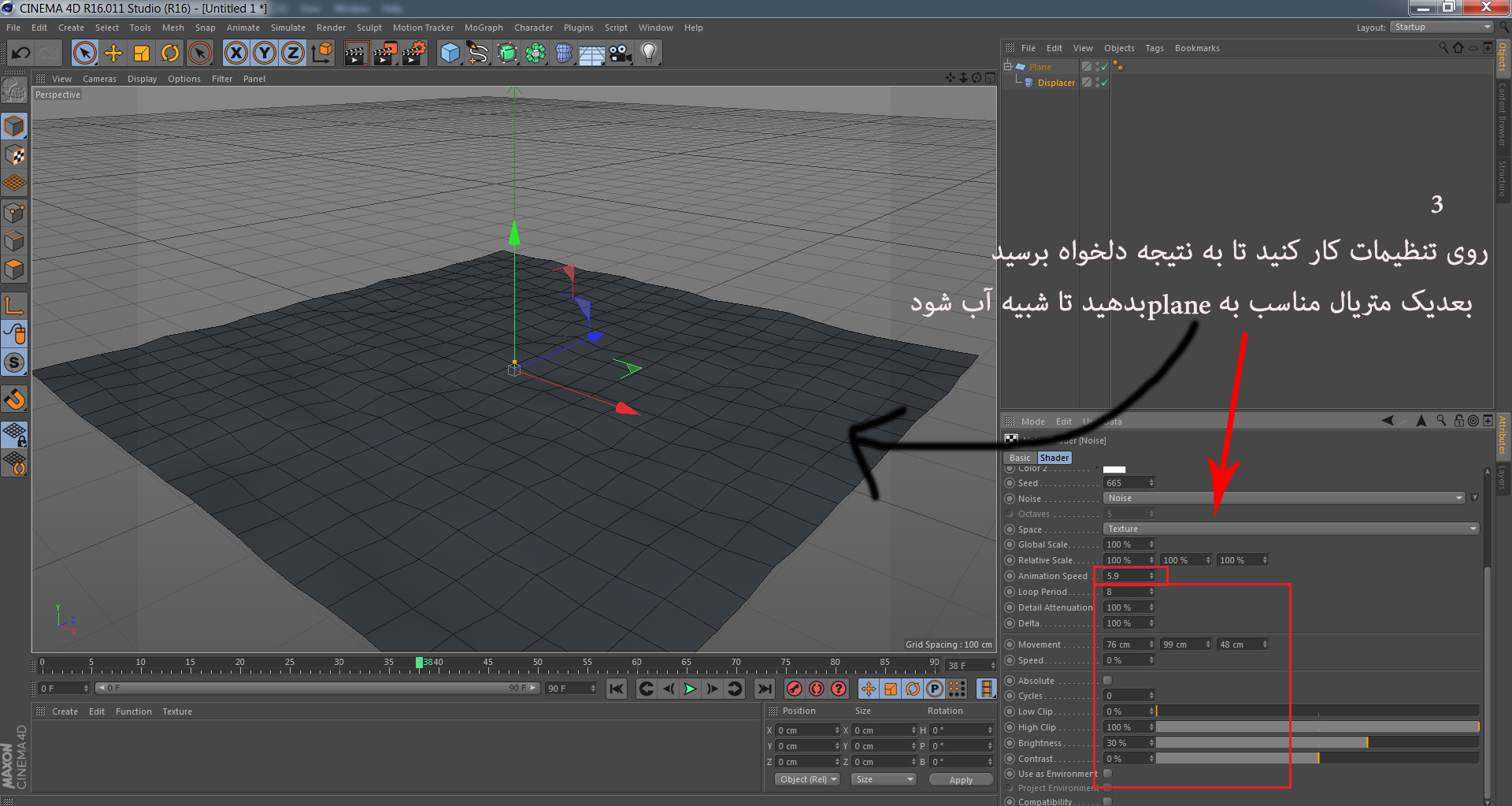
Task: Open Object manager Tags menu
Action: [1154, 48]
